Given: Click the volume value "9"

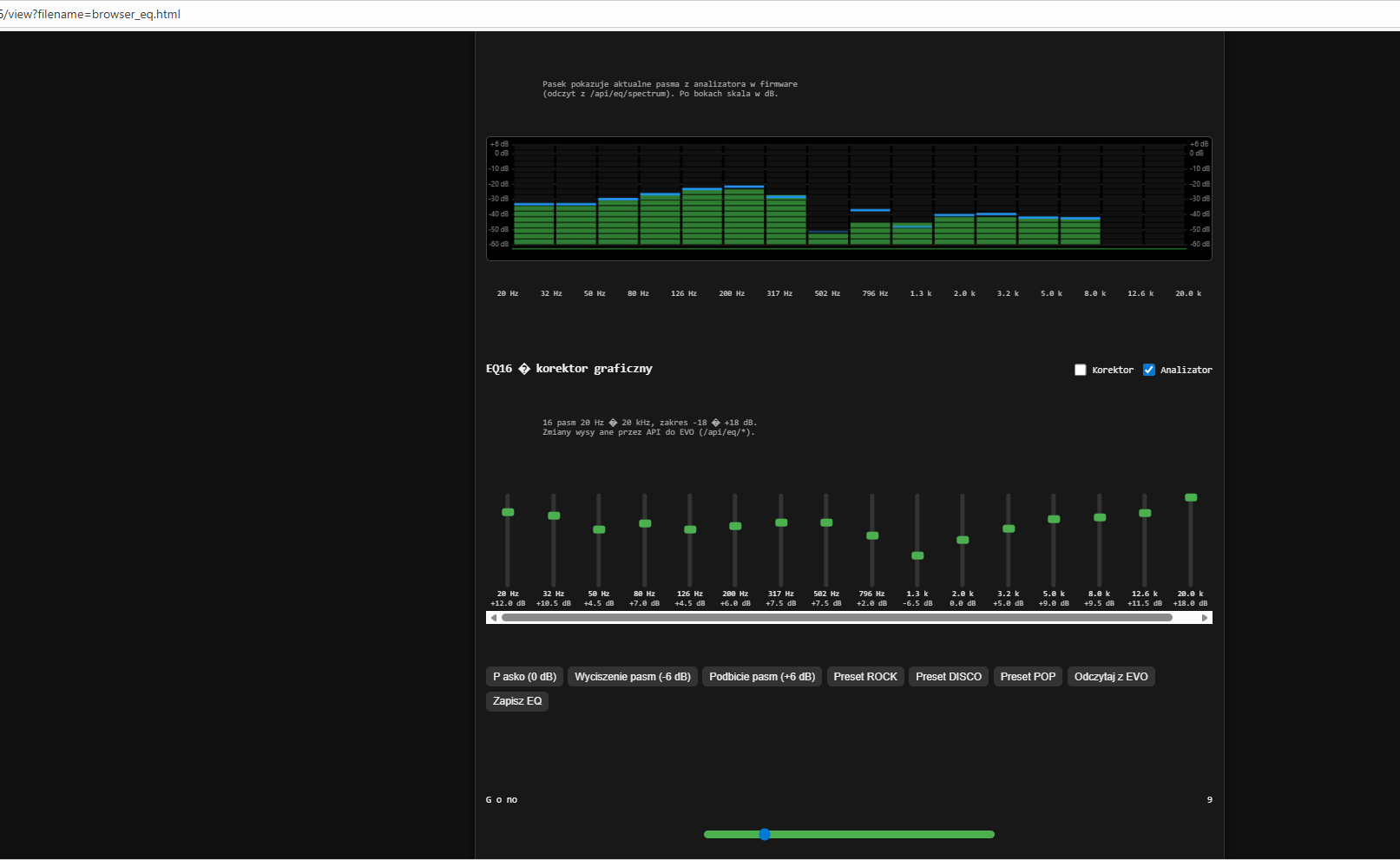Looking at the screenshot, I should click(x=1209, y=800).
